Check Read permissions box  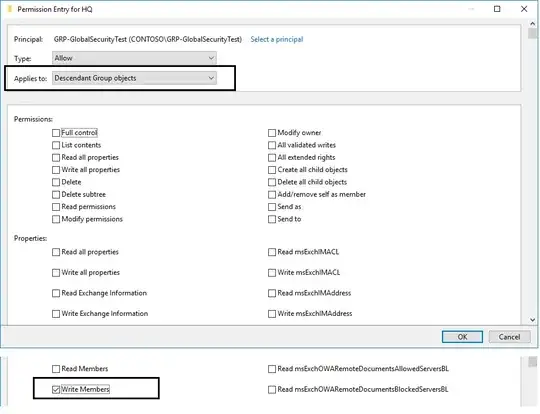[56, 207]
